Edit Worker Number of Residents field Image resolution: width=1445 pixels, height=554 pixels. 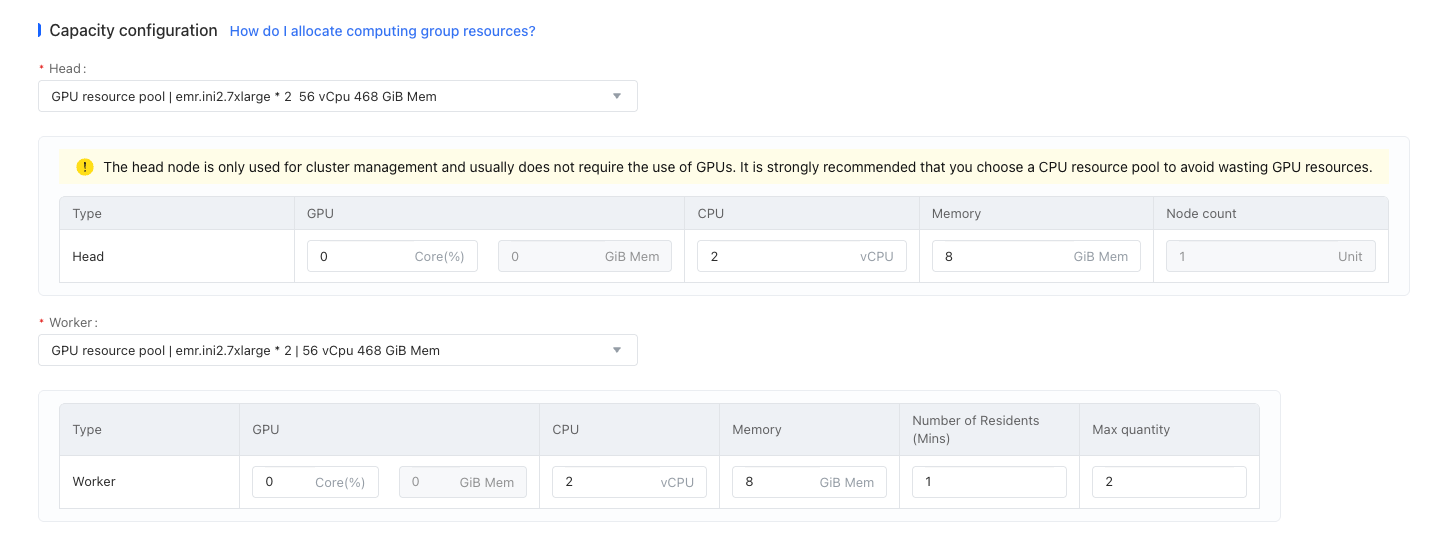(x=989, y=482)
